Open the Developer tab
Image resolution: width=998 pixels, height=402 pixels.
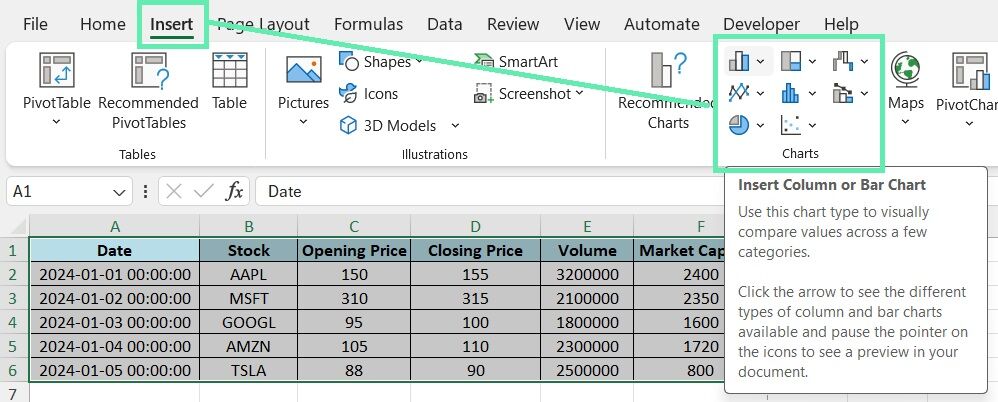click(761, 24)
